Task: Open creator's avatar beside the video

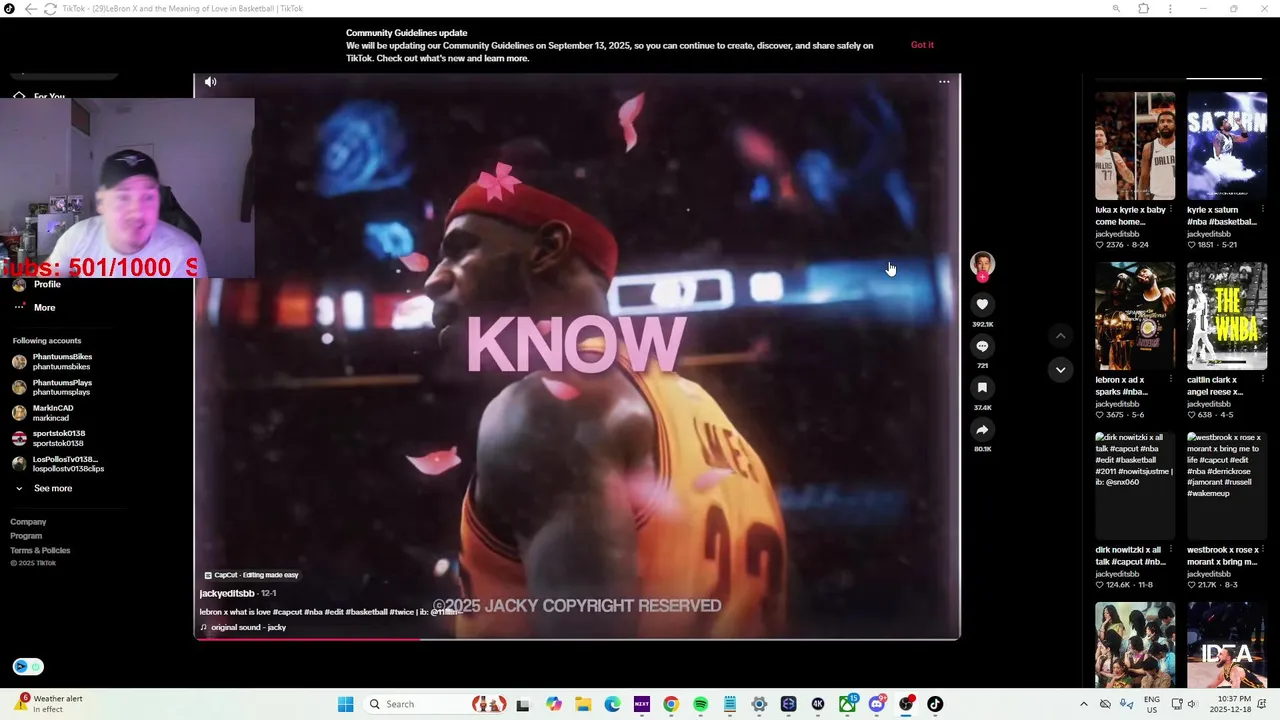Action: 982,264
